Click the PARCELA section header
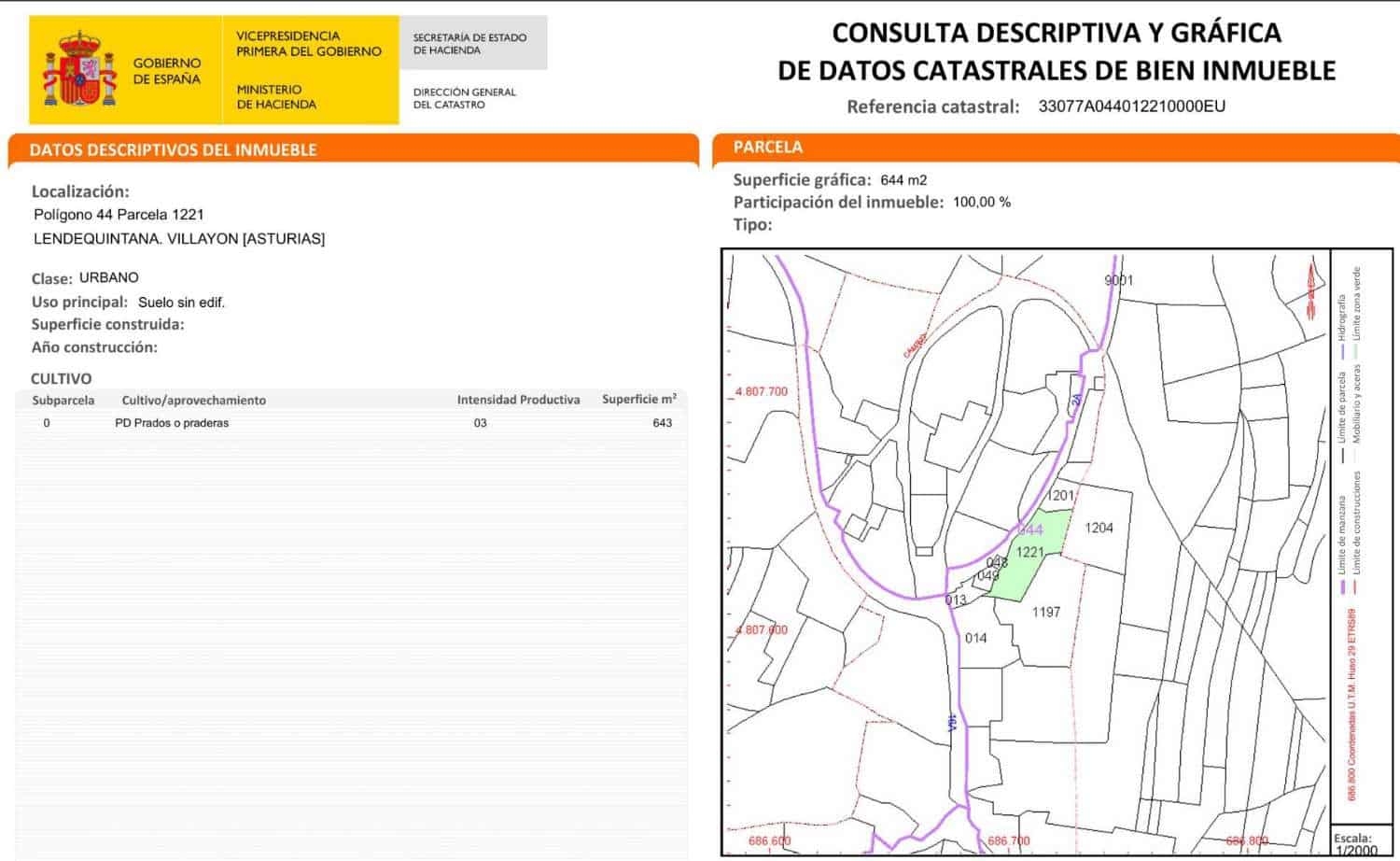The image size is (1400, 861). [x=767, y=147]
